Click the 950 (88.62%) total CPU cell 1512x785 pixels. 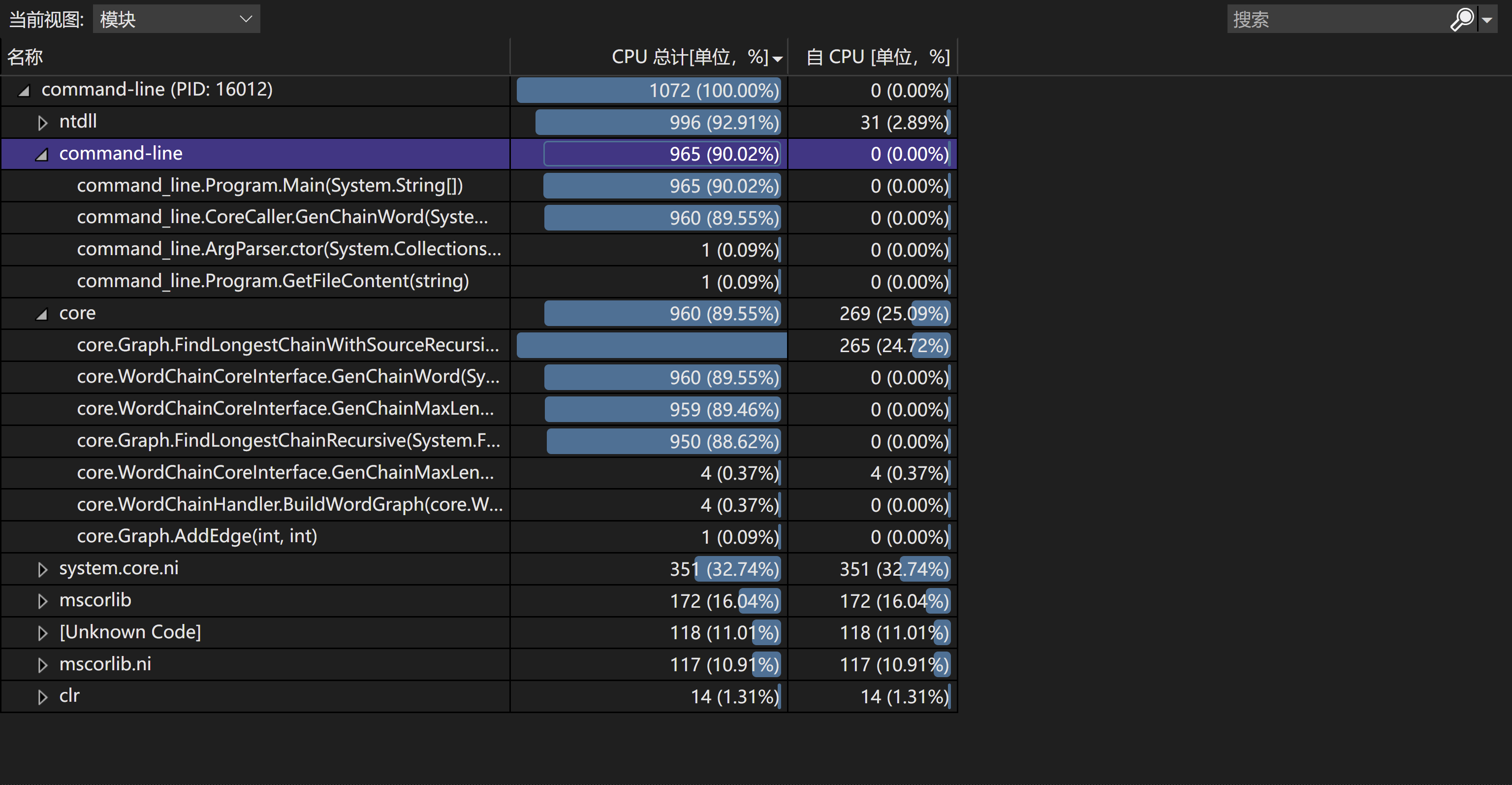649,441
